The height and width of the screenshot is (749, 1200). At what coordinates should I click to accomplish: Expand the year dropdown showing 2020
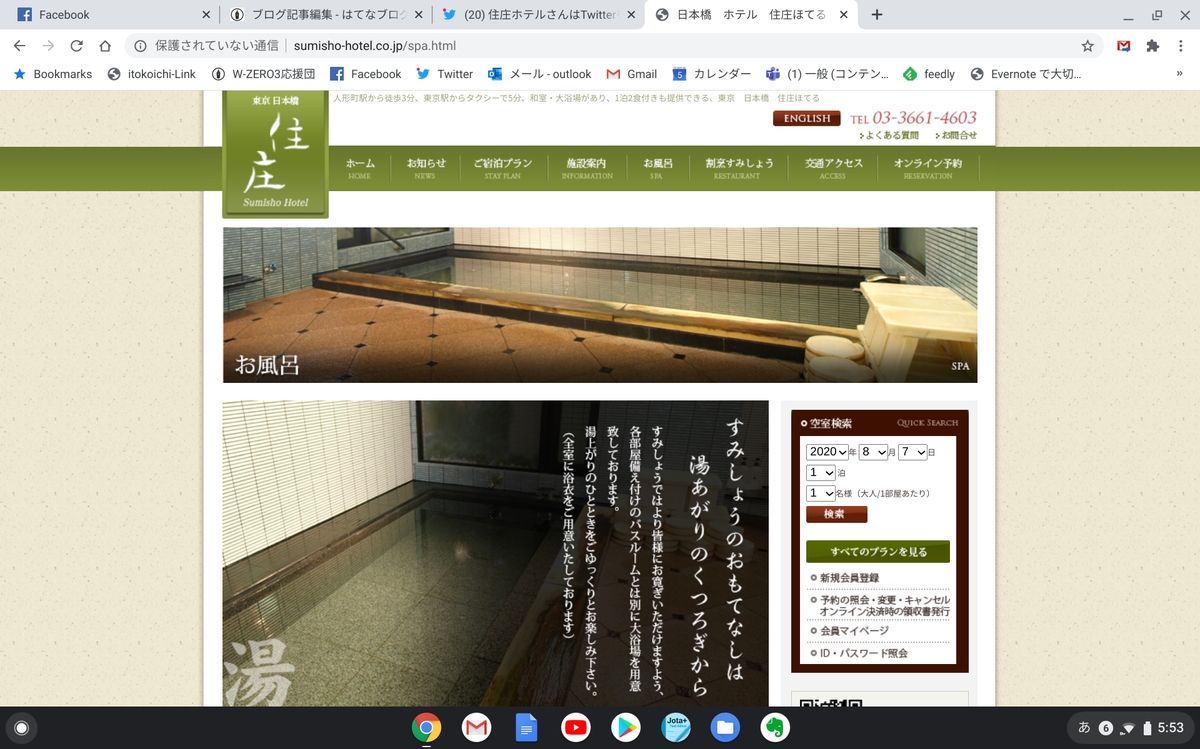(x=828, y=452)
